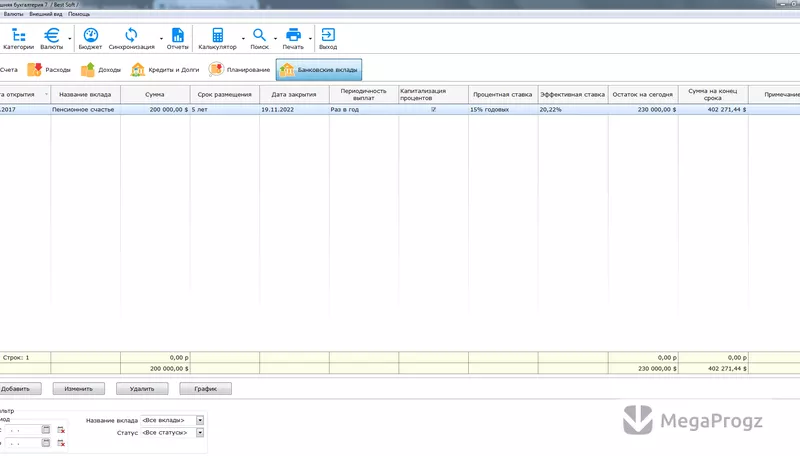Sort by Периодичность выплат column header
Screen dimensions: 800x456
pos(364,94)
